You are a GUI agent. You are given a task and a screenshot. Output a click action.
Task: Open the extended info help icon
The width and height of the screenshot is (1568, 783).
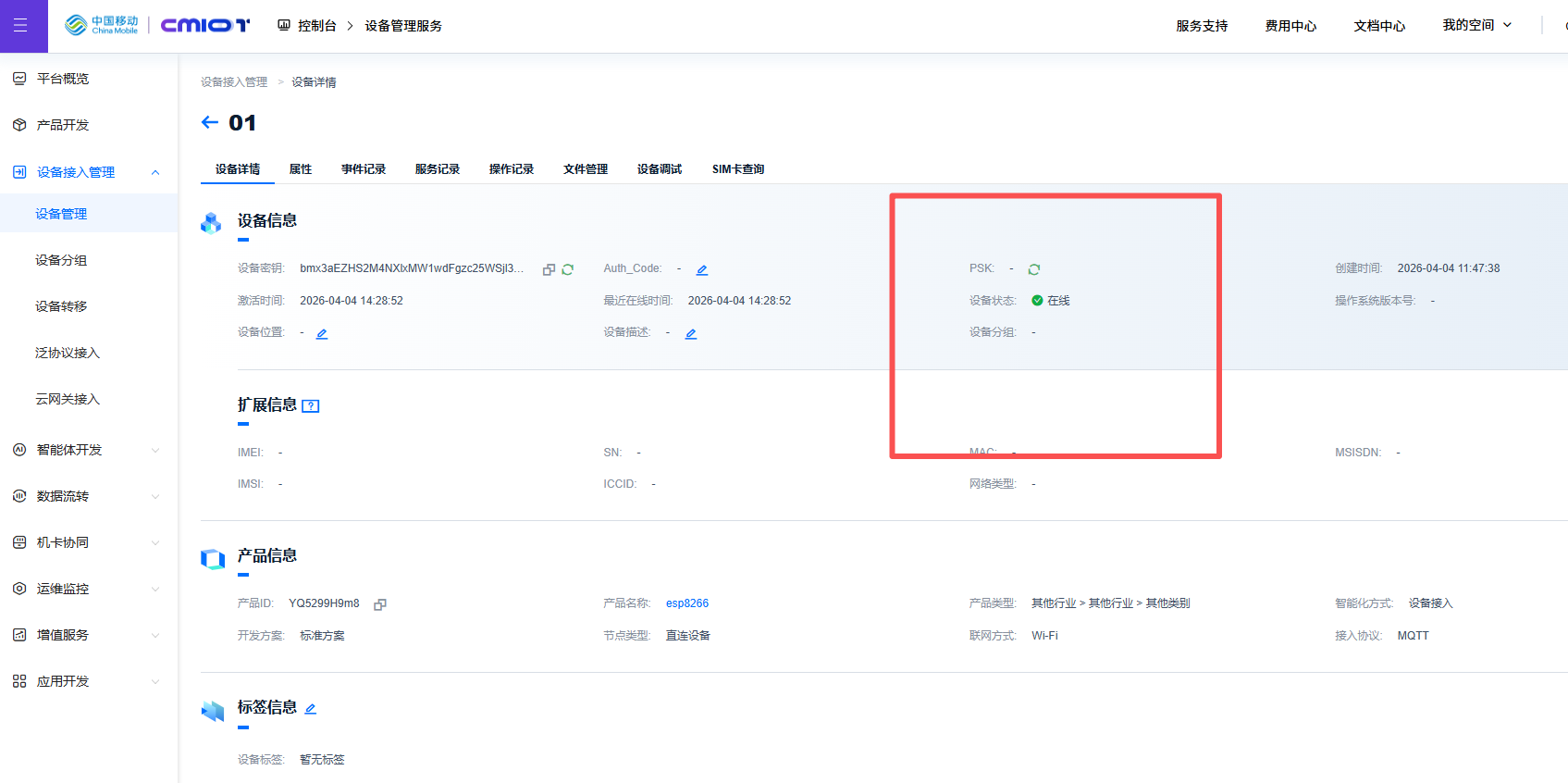point(311,405)
